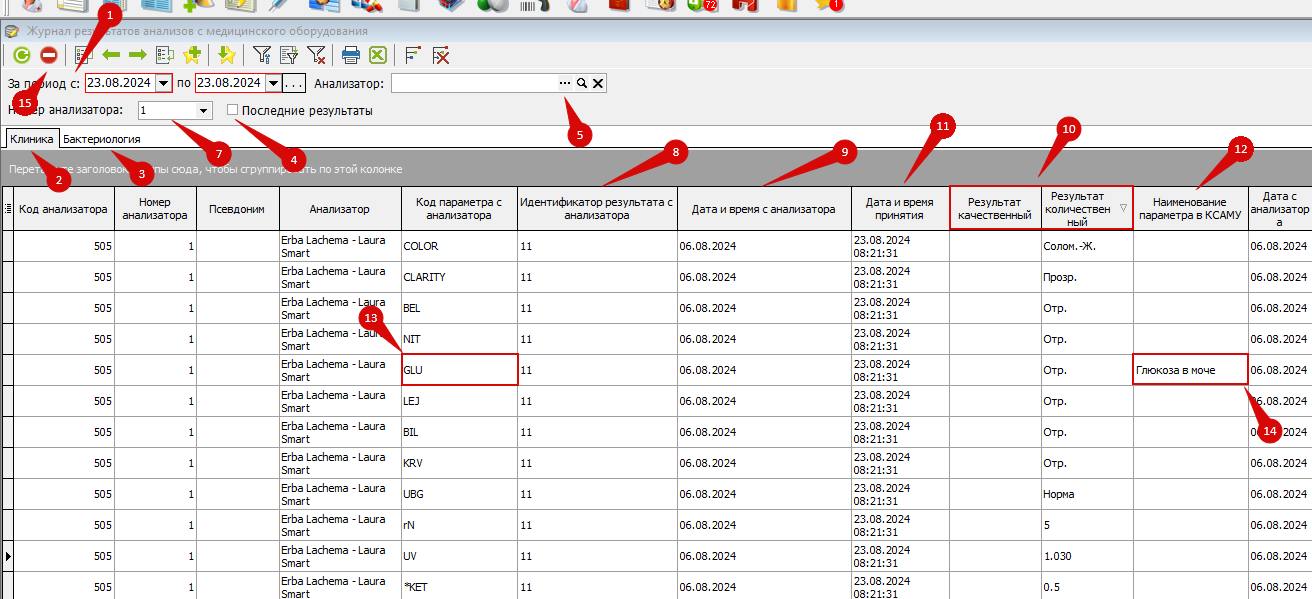Click into the Анализатор input field
Screen dimensions: 1312x599
[474, 83]
